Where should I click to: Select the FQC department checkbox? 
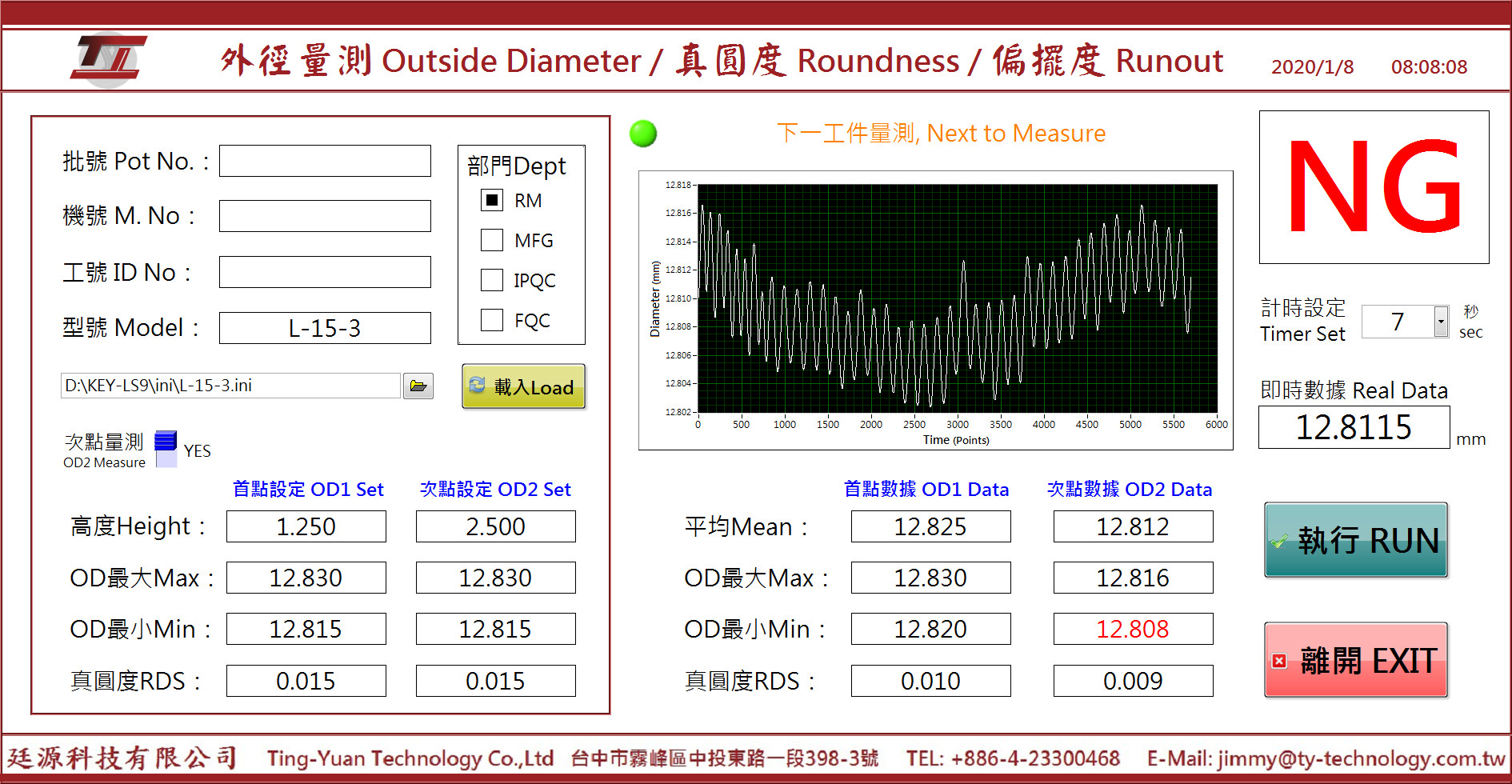(492, 320)
